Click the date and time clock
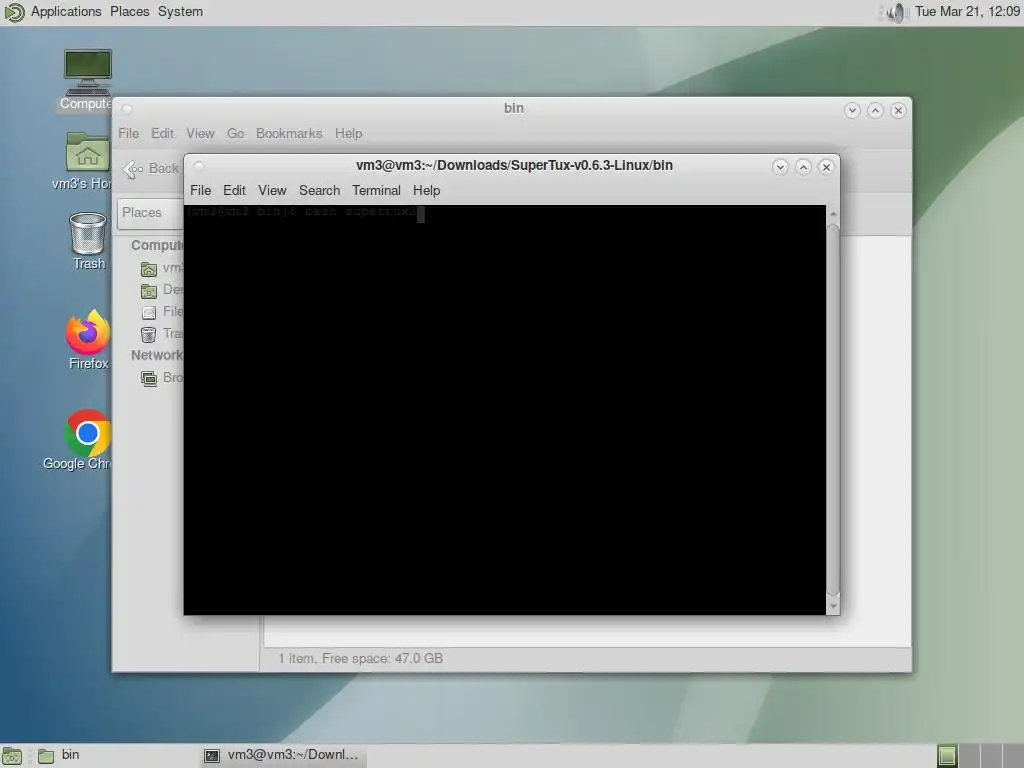The image size is (1024, 768). coord(967,11)
